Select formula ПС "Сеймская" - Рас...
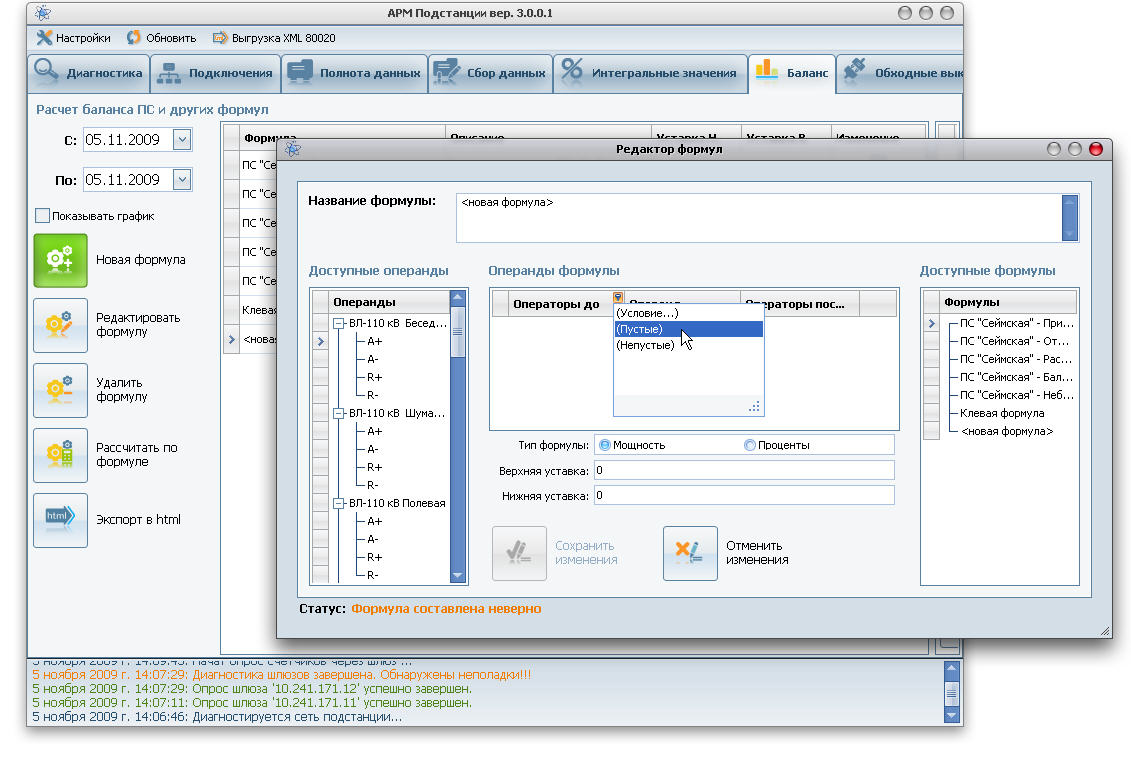Image resolution: width=1131 pixels, height=758 pixels. coord(1016,359)
